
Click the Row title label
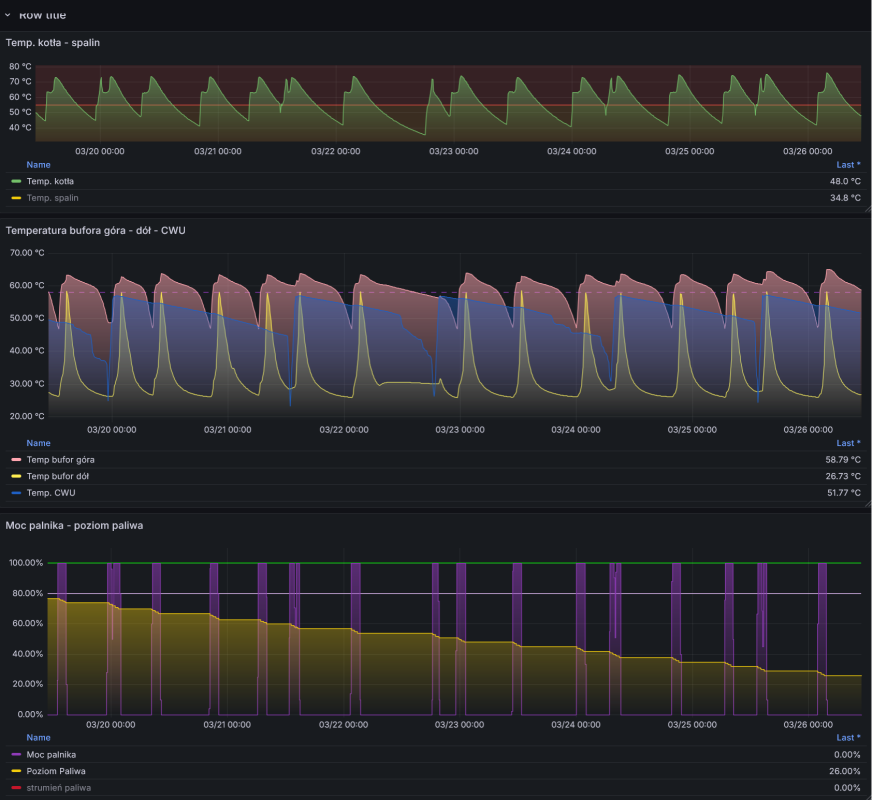(45, 14)
